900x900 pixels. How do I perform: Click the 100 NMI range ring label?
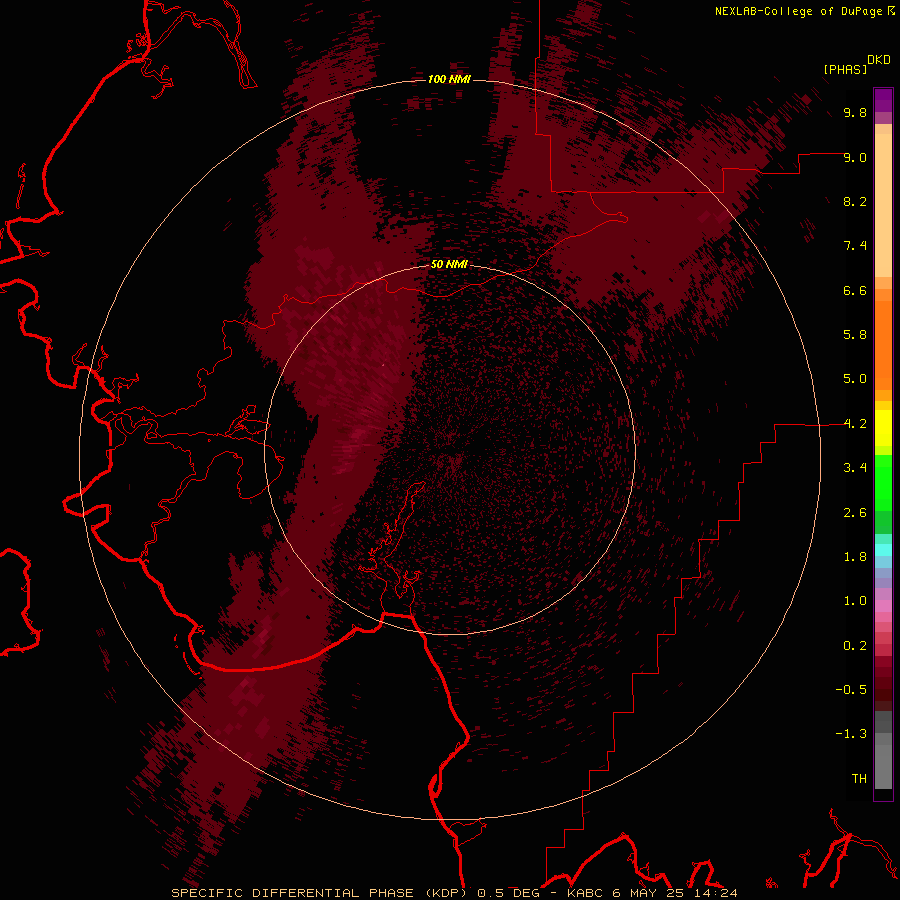[449, 79]
